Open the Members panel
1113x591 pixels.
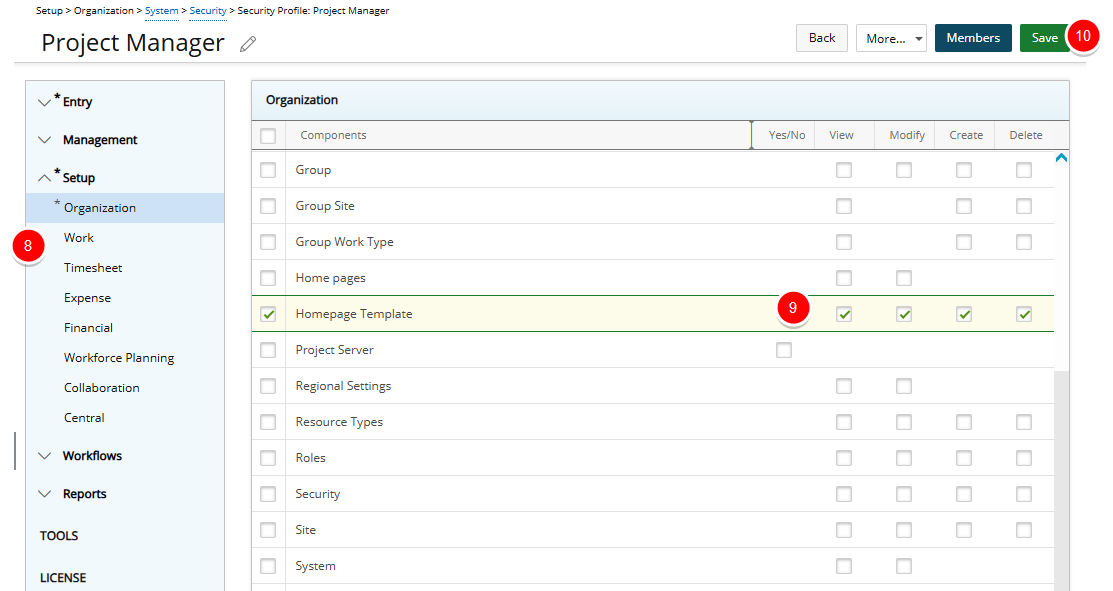[972, 37]
